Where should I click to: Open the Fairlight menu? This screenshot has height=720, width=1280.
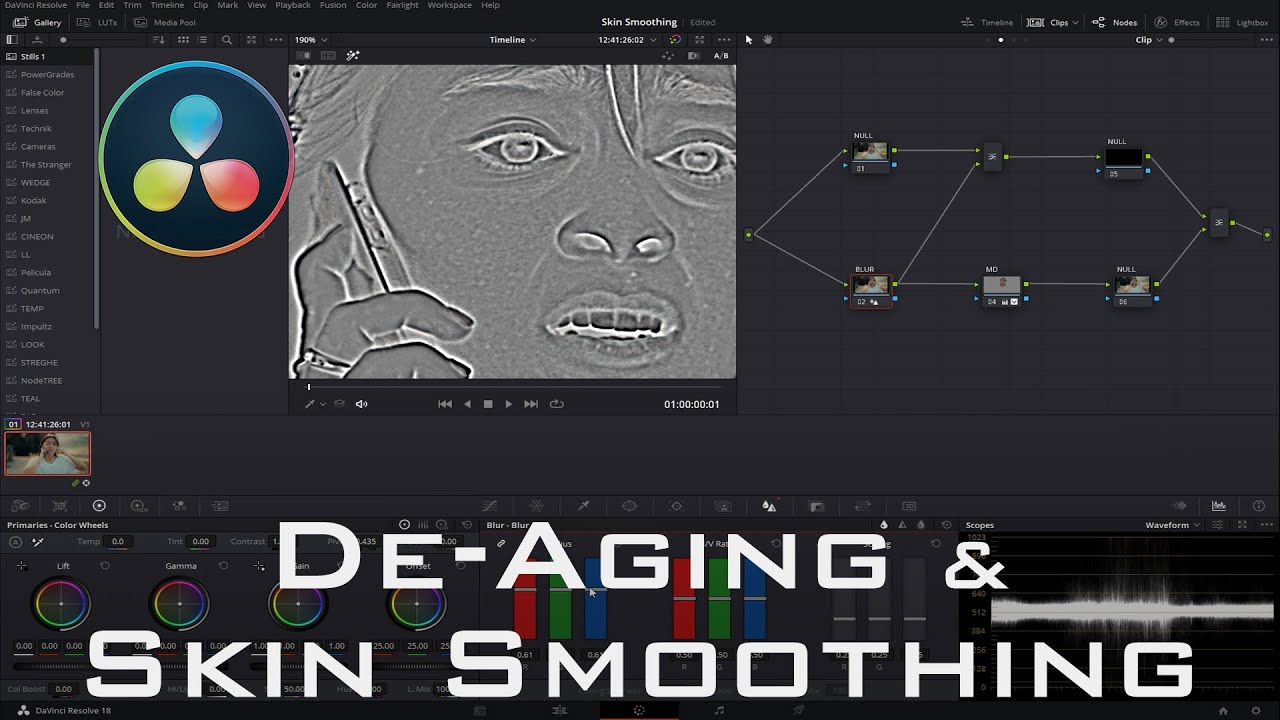click(402, 5)
